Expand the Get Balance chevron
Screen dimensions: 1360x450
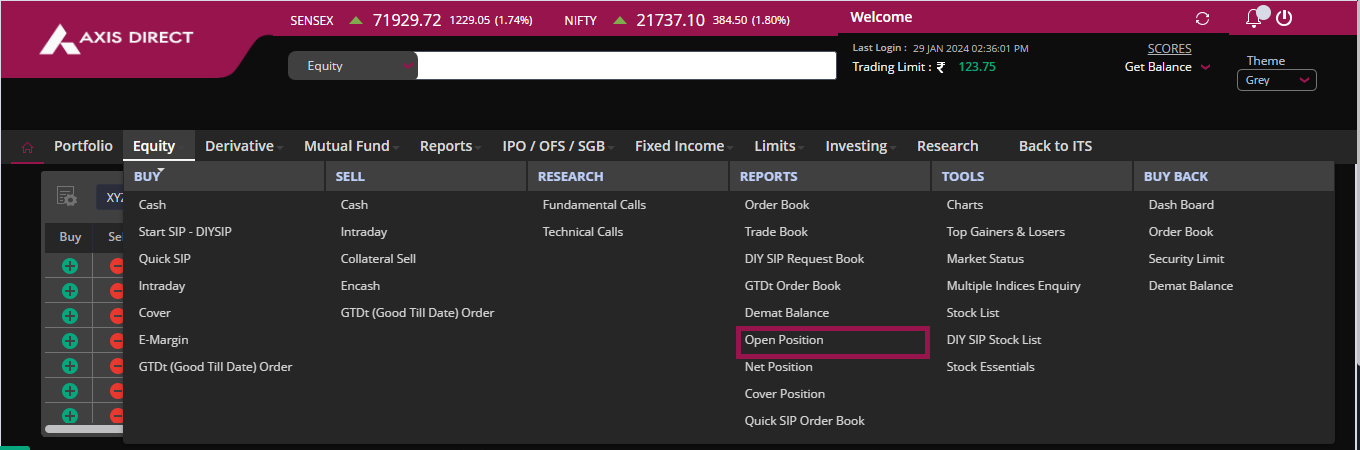[1205, 67]
